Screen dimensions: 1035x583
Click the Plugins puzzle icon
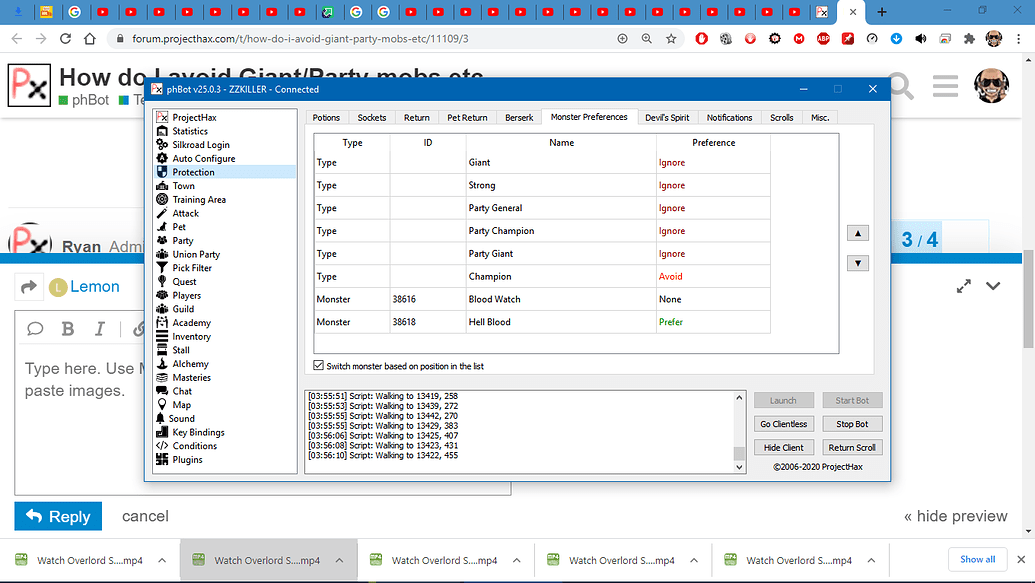pos(162,460)
